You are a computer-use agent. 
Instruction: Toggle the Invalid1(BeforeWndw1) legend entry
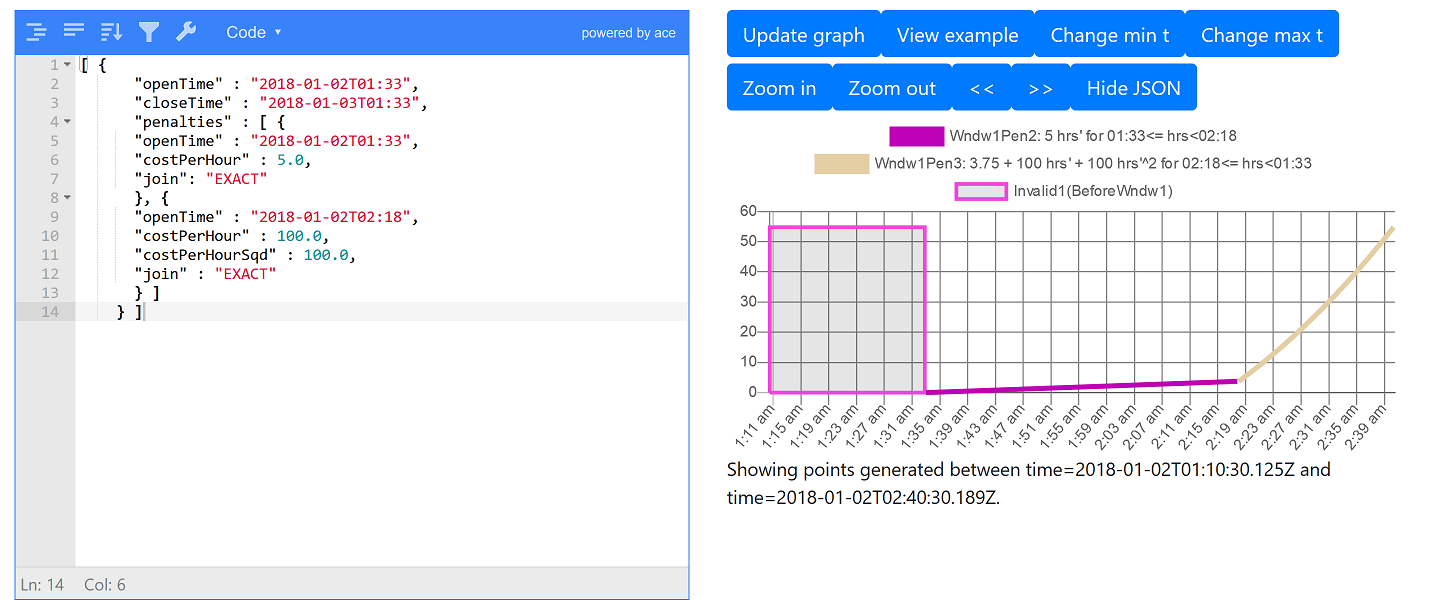click(1065, 191)
